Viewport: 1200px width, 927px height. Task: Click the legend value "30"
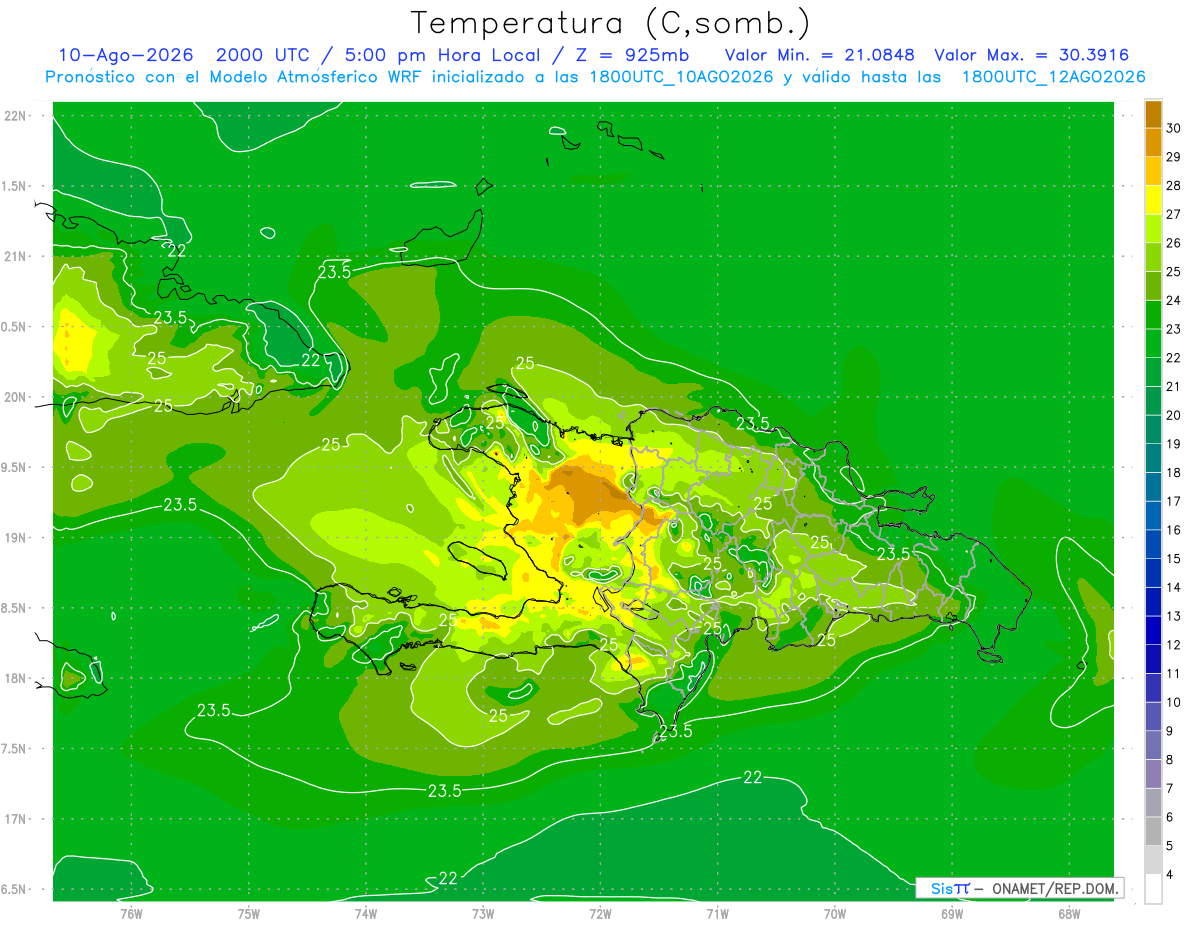click(1174, 128)
